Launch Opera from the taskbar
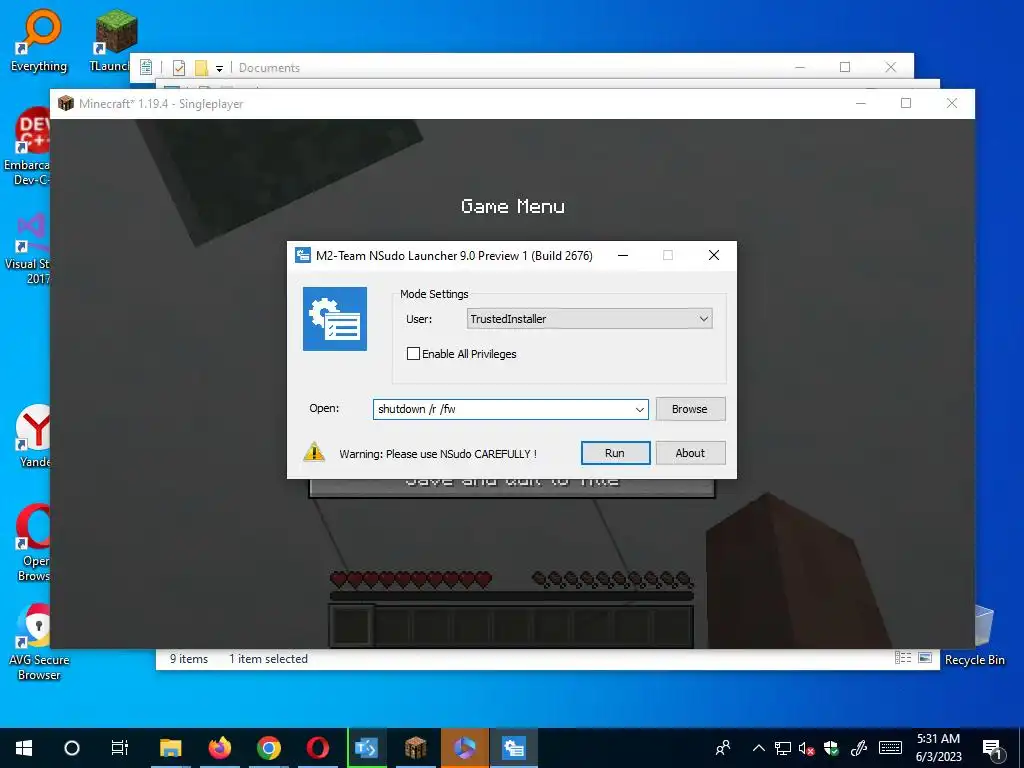Screen dimensions: 1024x768 coord(317,748)
